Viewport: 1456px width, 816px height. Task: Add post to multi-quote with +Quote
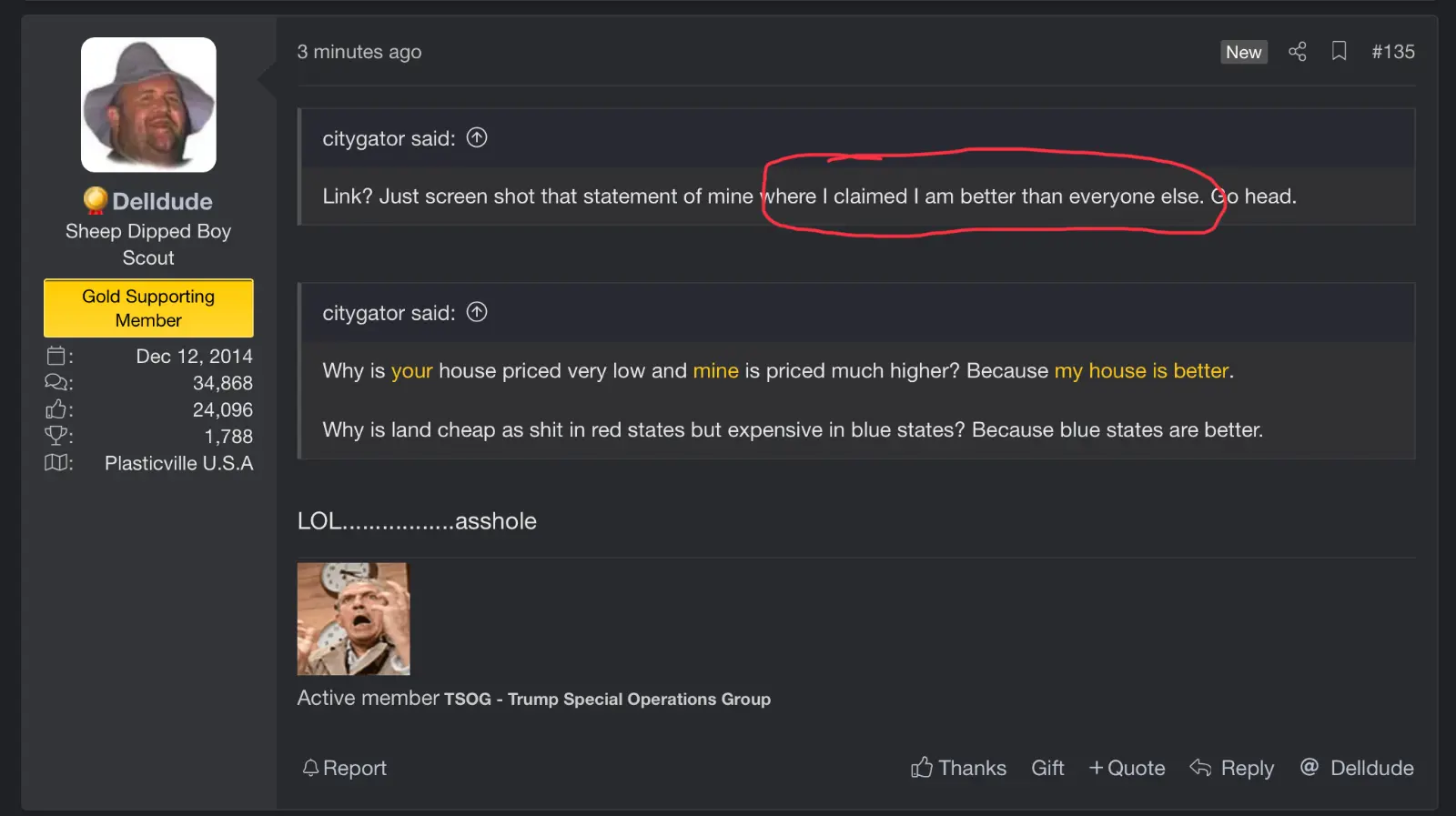[1127, 768]
